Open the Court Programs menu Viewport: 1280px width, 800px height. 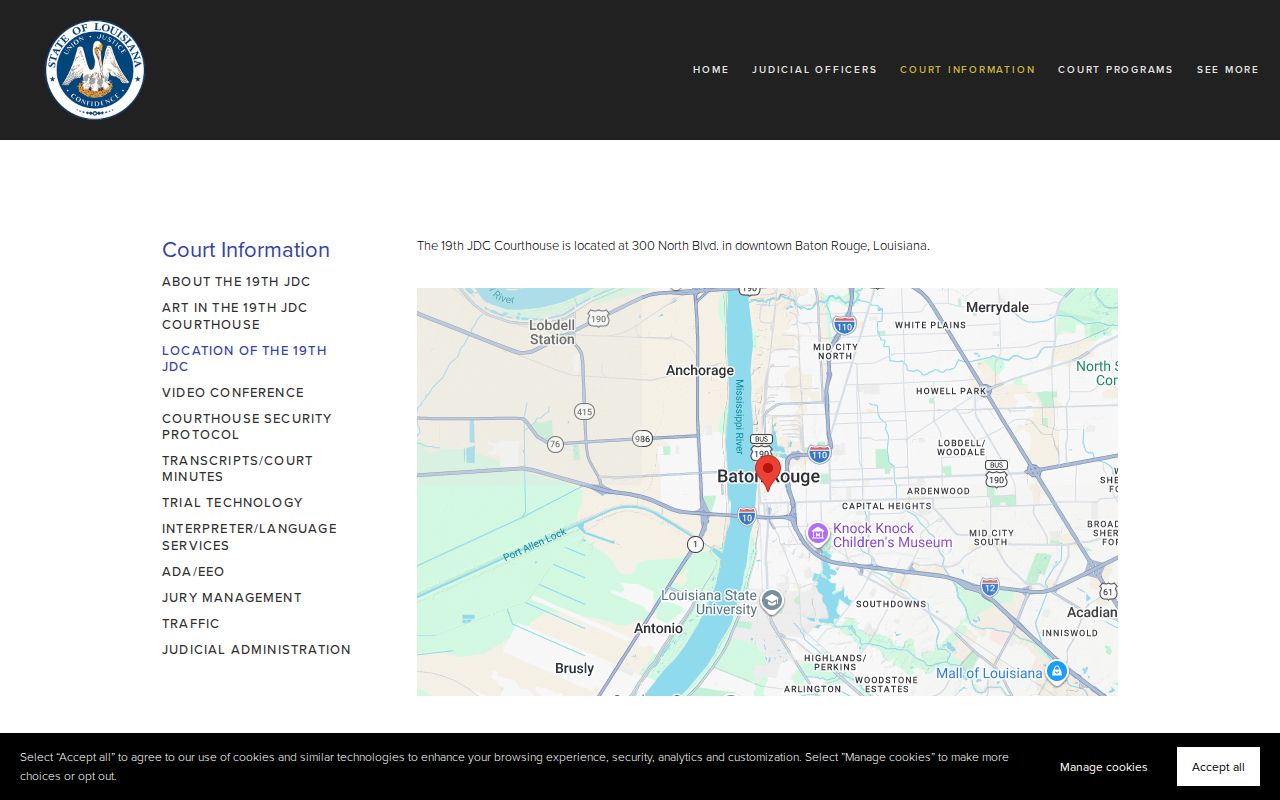tap(1116, 70)
